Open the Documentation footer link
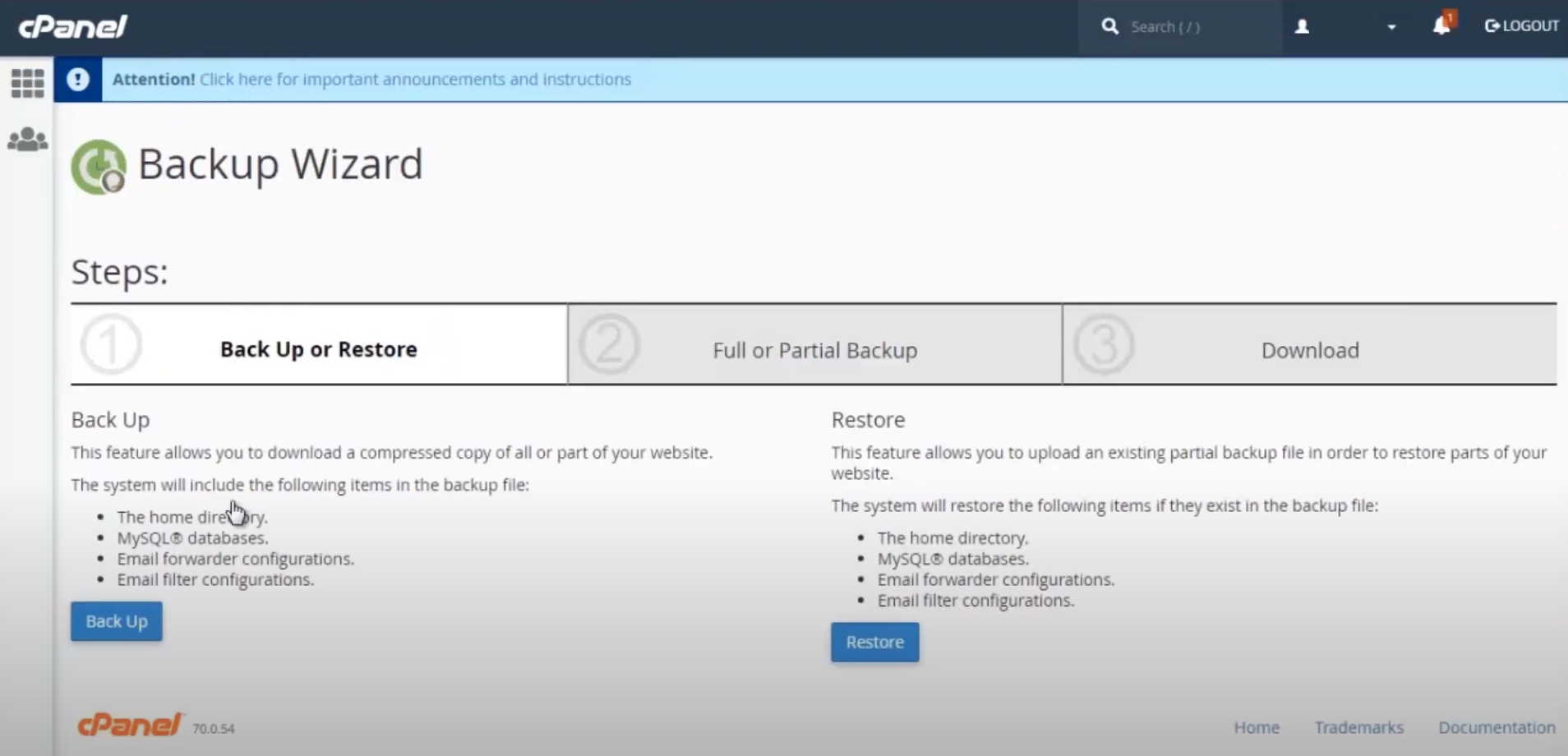Image resolution: width=1568 pixels, height=756 pixels. pyautogui.click(x=1496, y=727)
